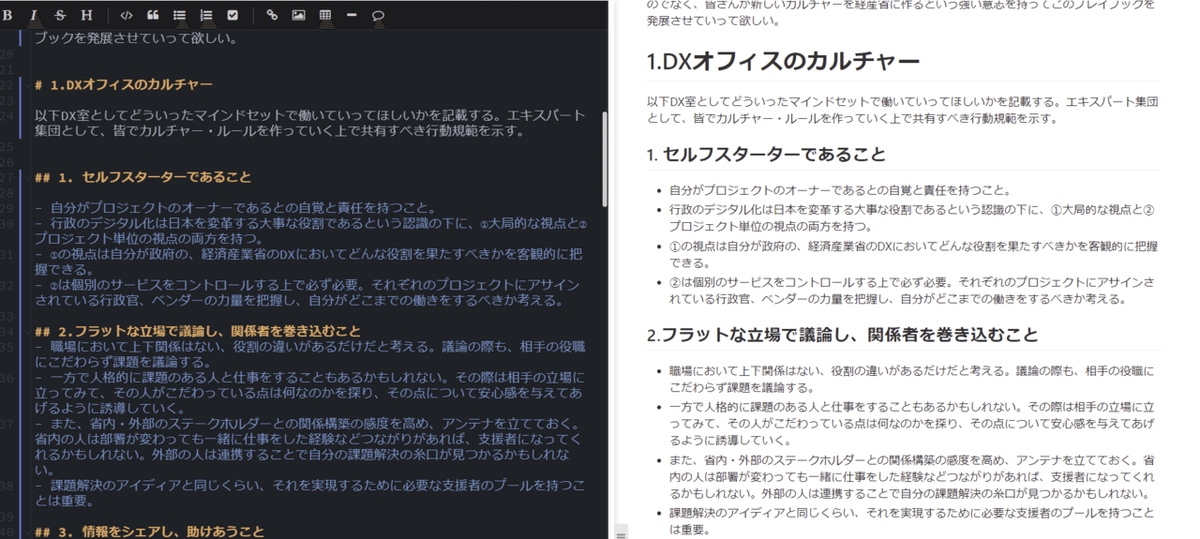Insert code block with the code icon
The height and width of the screenshot is (539, 1200).
126,15
